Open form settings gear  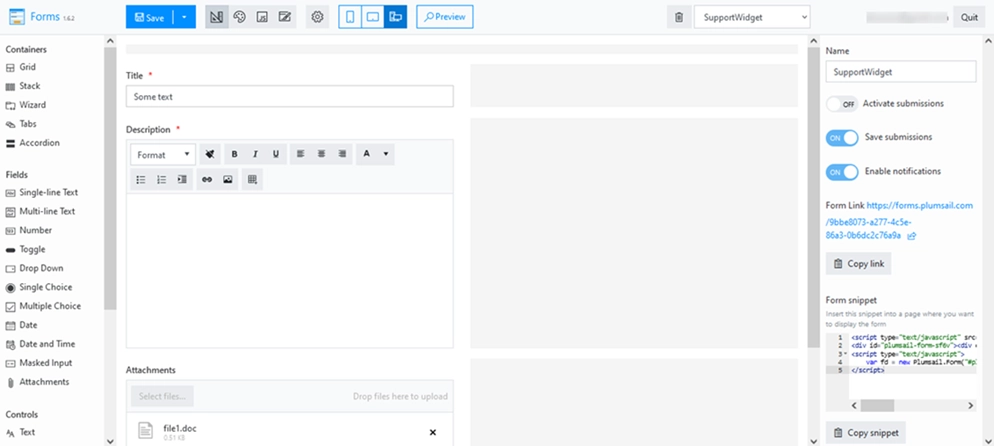[318, 17]
